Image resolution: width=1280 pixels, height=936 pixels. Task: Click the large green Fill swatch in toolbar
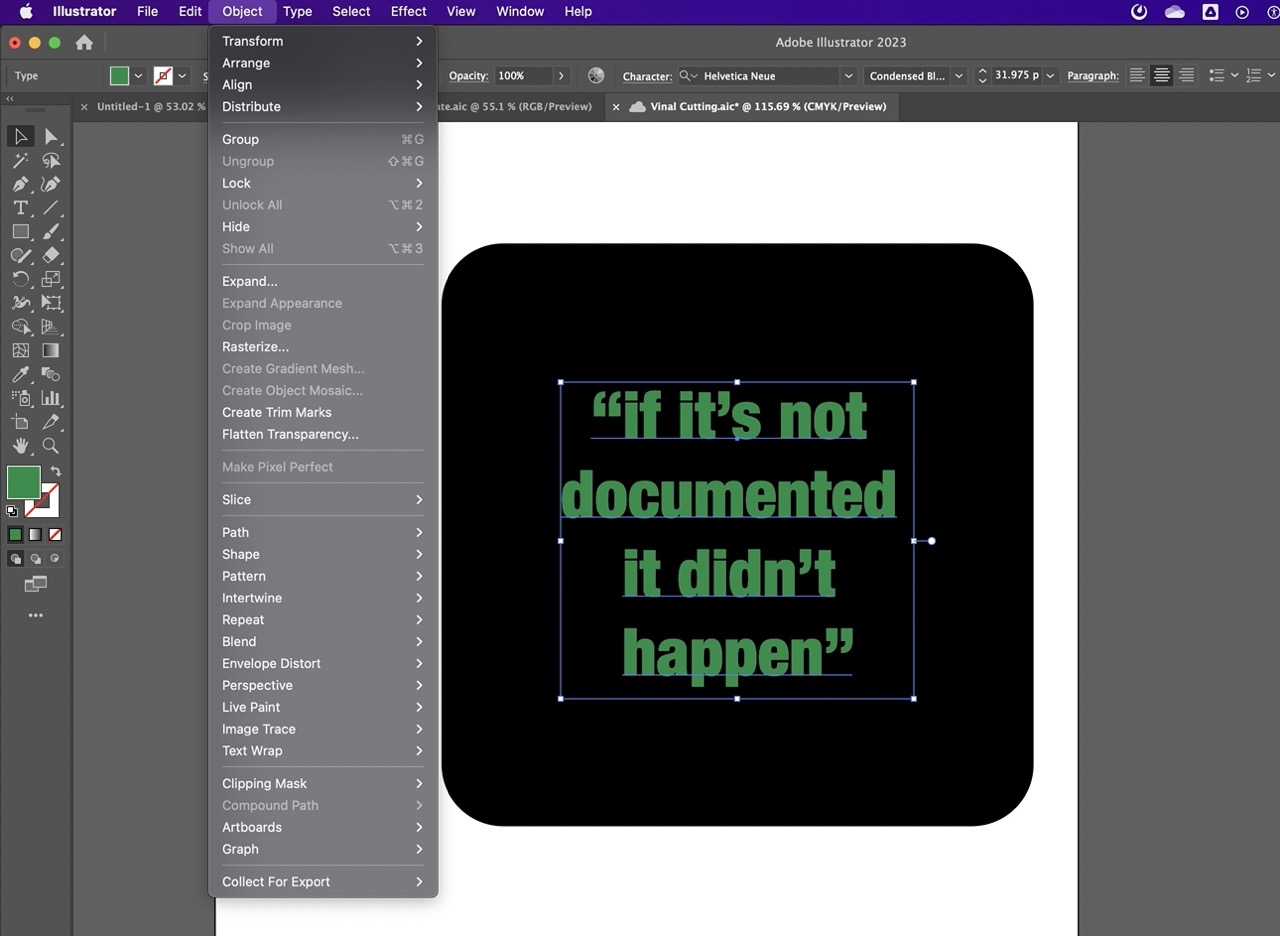(23, 483)
